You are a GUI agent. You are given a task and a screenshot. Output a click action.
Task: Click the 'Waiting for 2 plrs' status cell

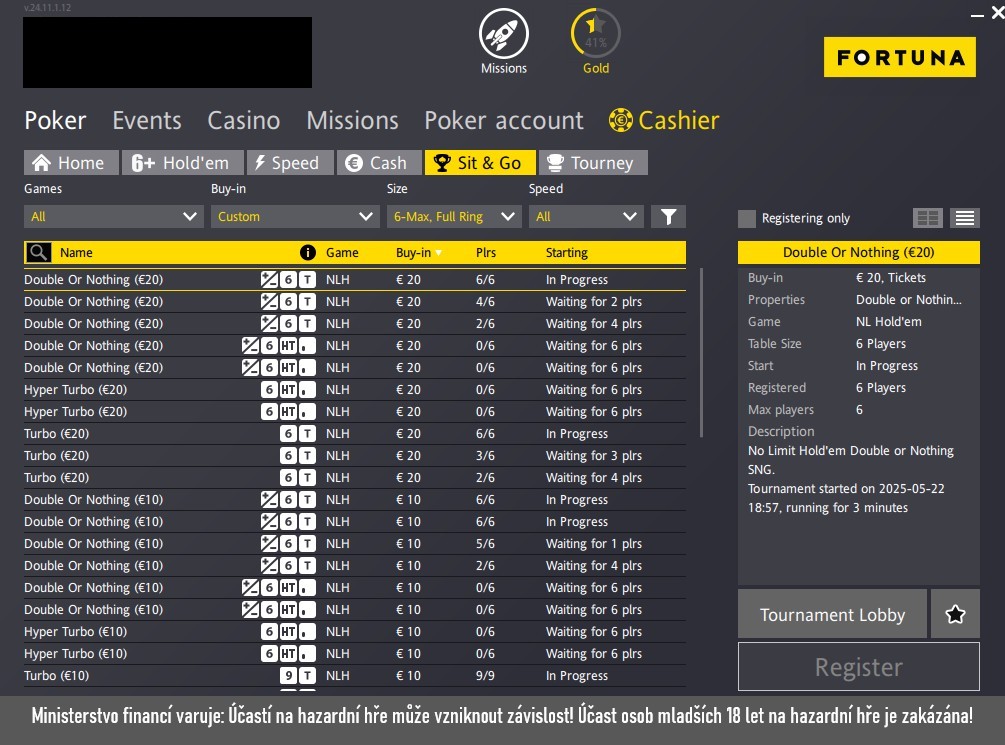tap(594, 302)
